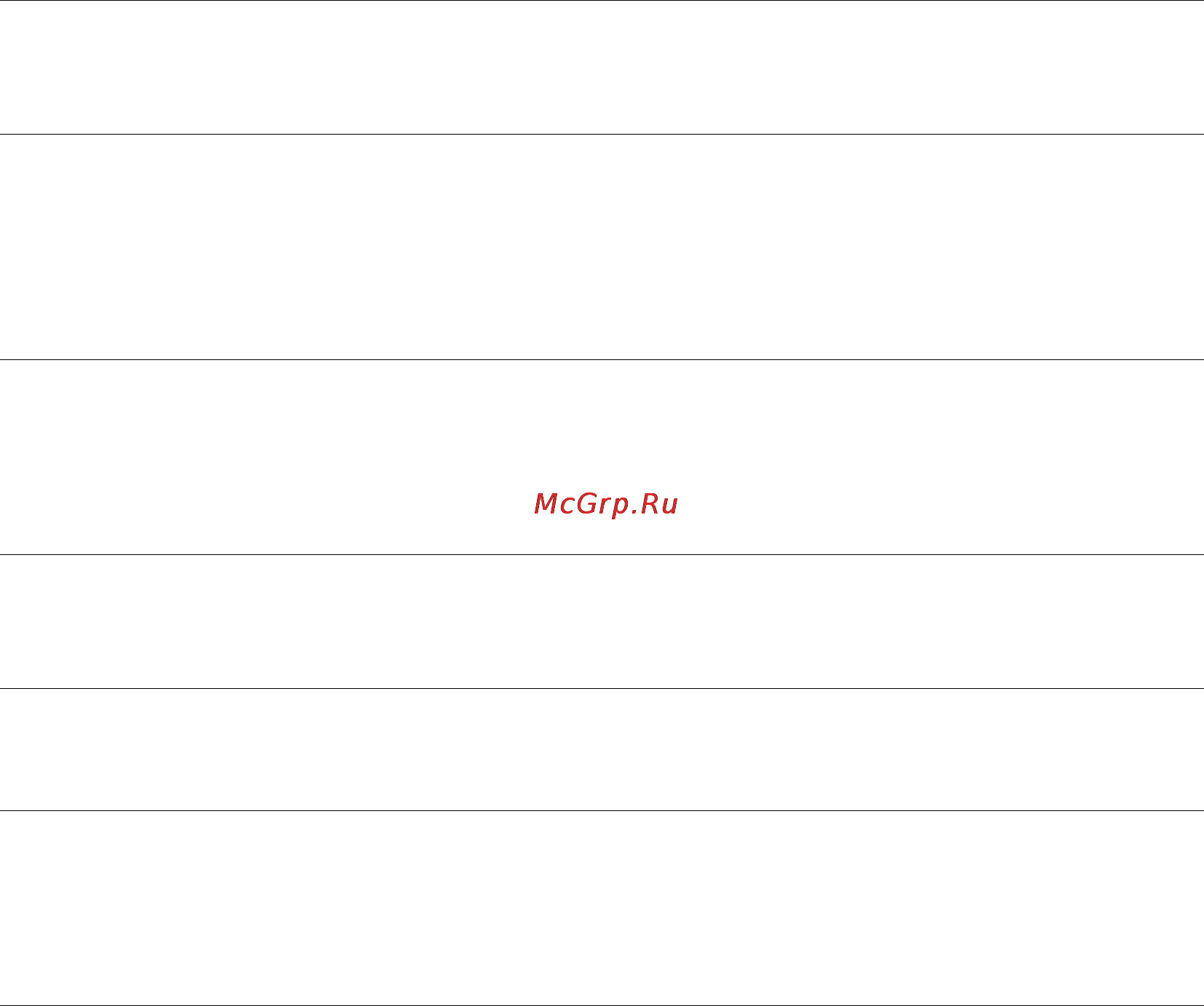Screen dimensions: 1204x1006
Task: Select the blank row containing the McGrp.Ru watermark
Action: (602, 457)
